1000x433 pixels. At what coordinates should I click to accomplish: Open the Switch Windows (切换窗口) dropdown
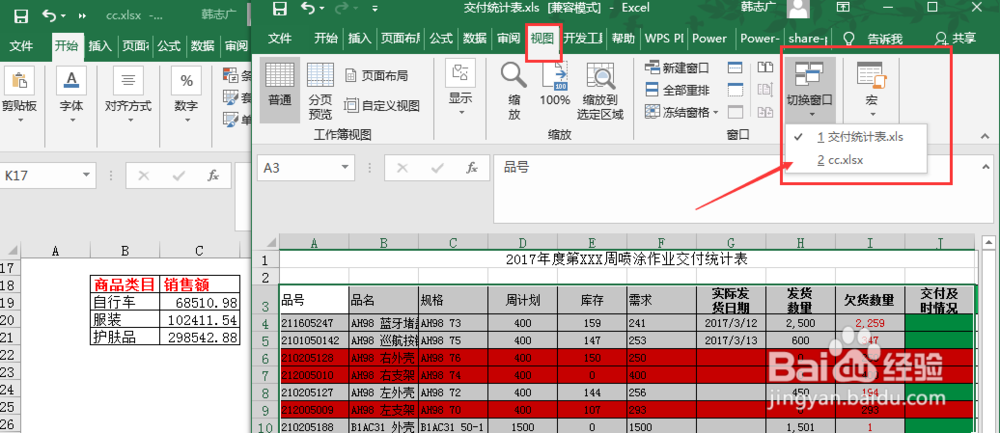810,90
